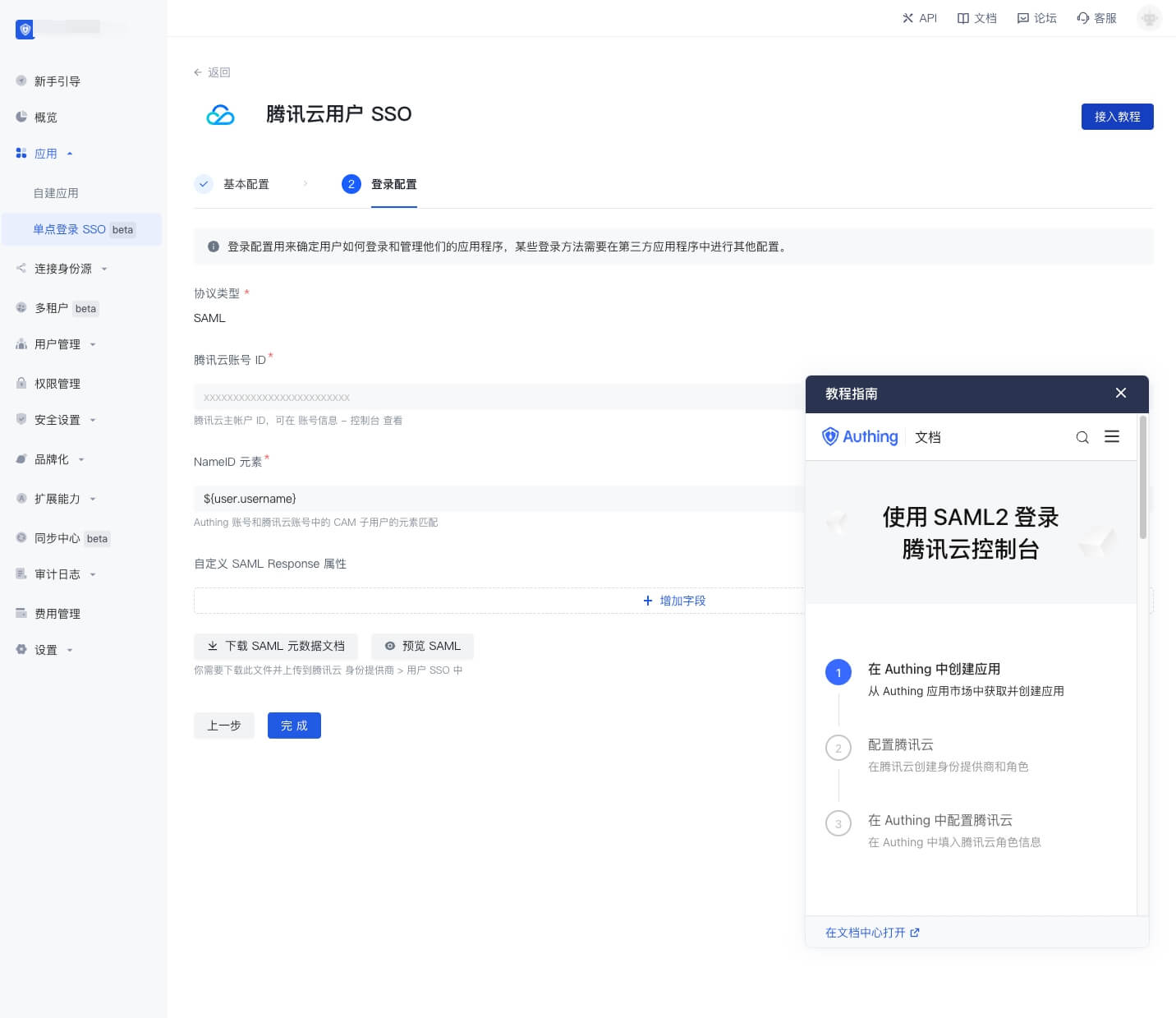Viewport: 1176px width, 1018px height.
Task: Click the Tencent Cloud app logo
Action: (220, 115)
